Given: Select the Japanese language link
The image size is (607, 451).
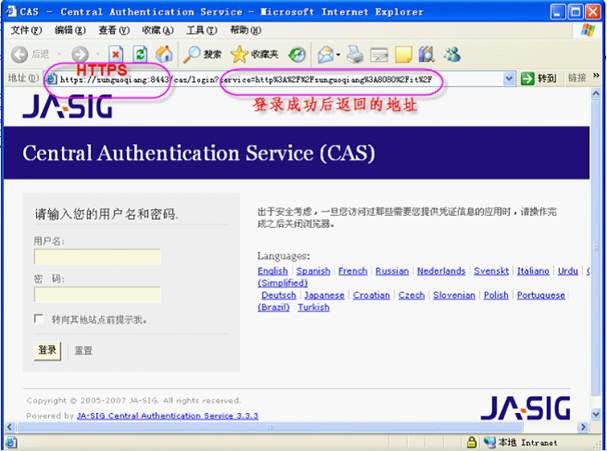Looking at the screenshot, I should click(x=324, y=295).
